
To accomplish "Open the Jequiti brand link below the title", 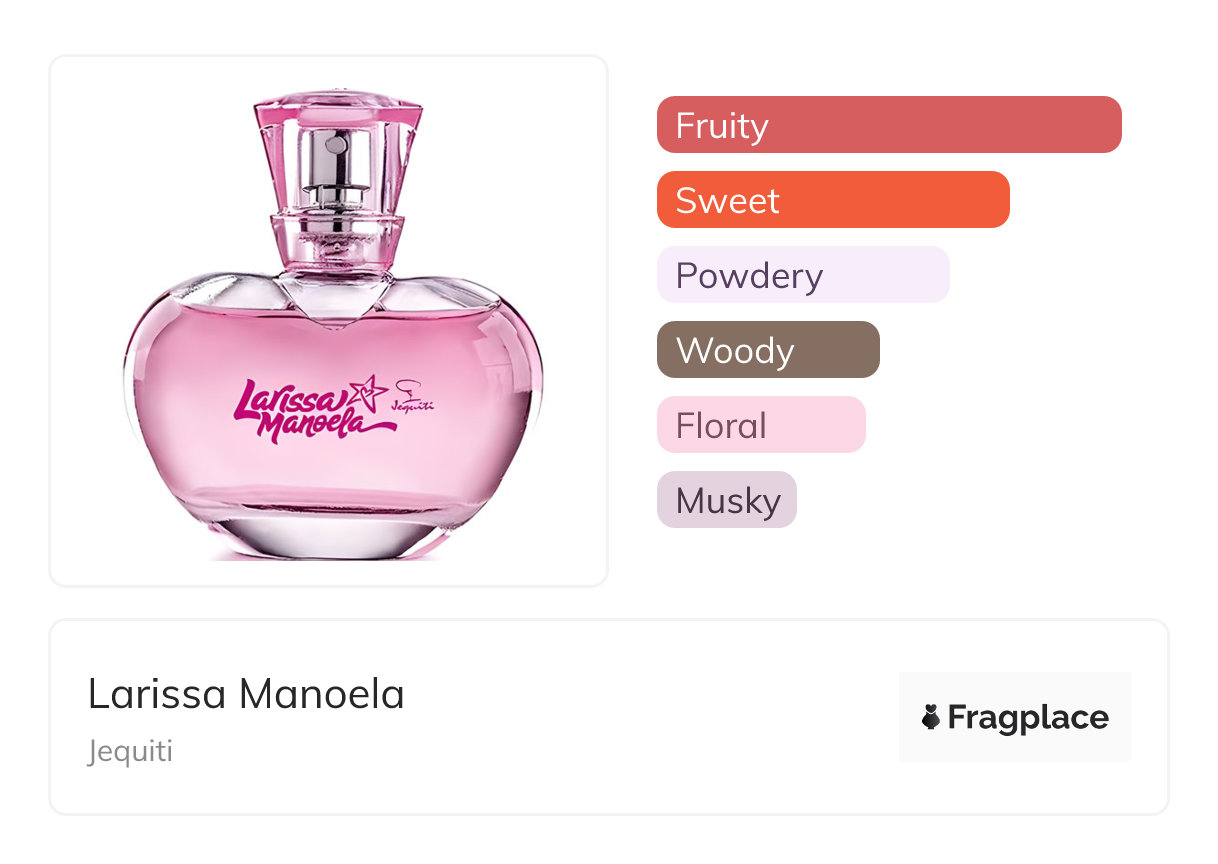I will click(130, 751).
